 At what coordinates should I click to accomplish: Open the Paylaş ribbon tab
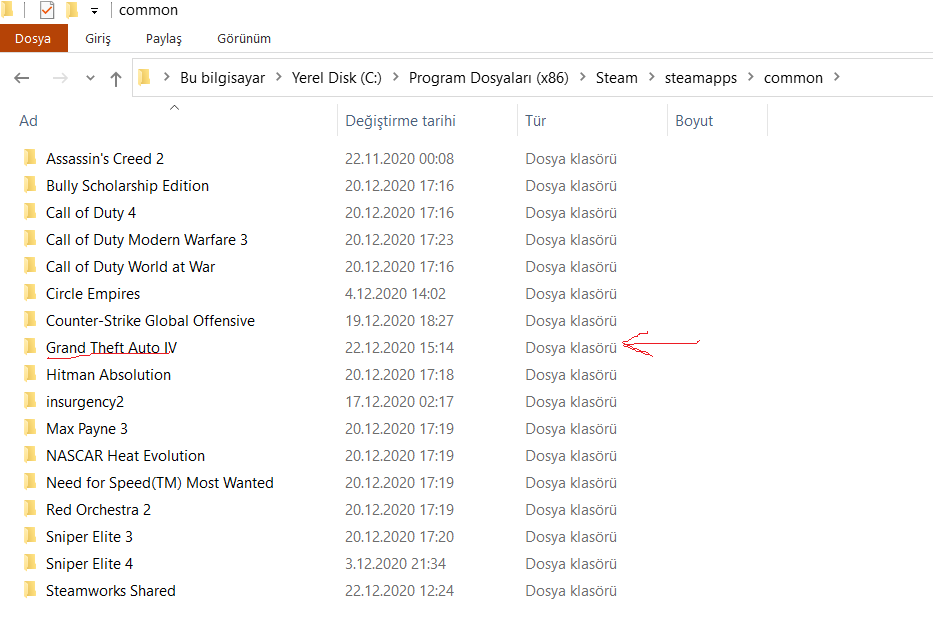point(164,39)
